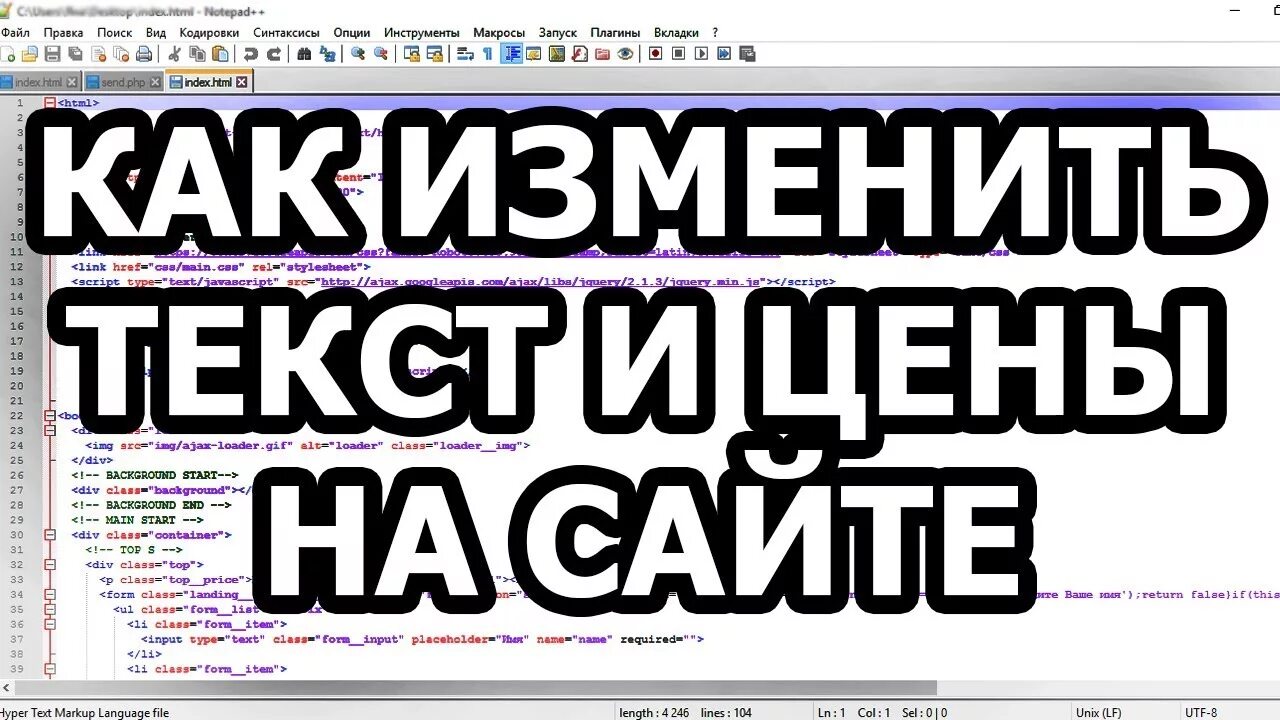Click the Paste toolbar icon
This screenshot has height=720, width=1280.
[x=220, y=54]
